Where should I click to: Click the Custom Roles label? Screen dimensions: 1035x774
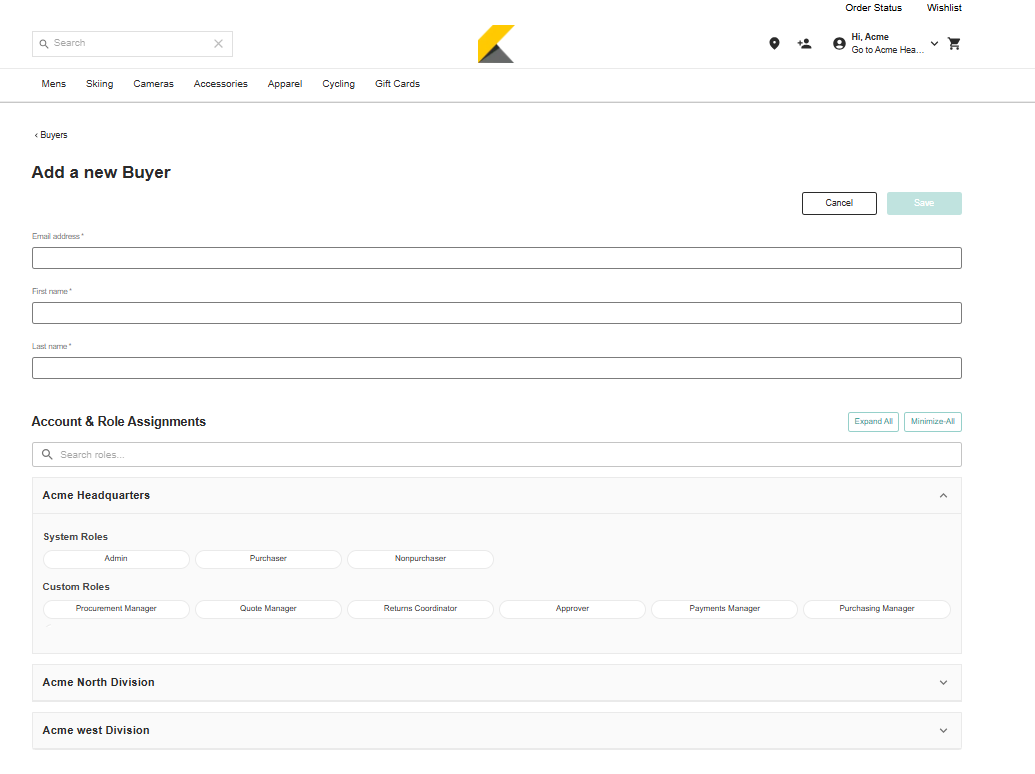[76, 587]
